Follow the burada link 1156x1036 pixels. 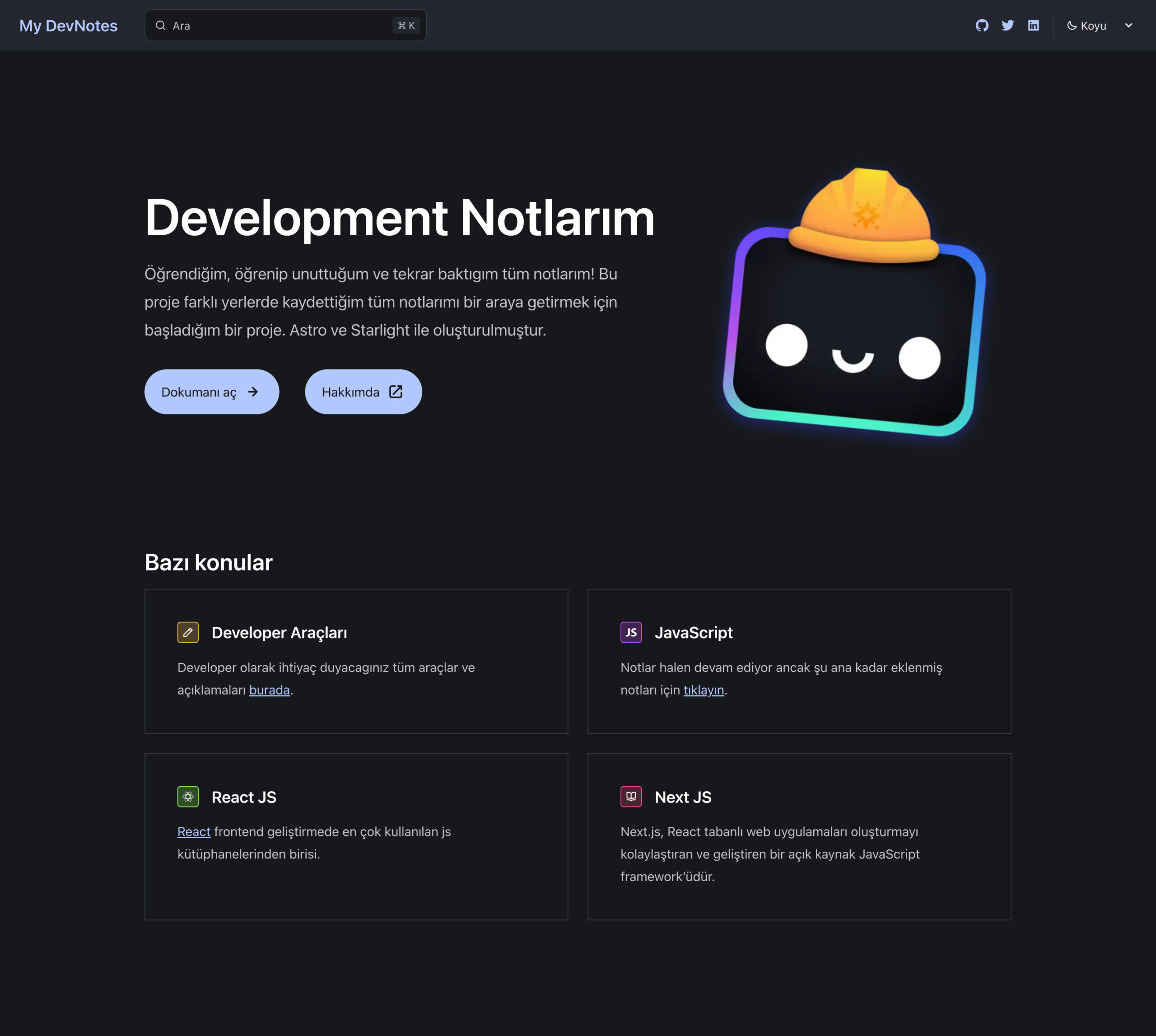[x=269, y=690]
